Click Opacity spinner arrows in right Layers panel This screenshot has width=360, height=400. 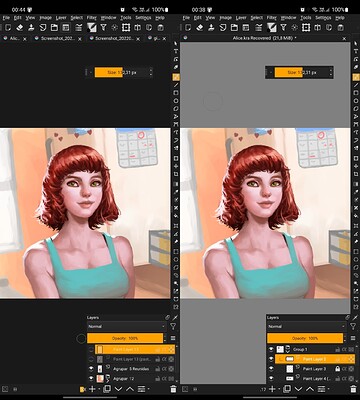[345, 338]
